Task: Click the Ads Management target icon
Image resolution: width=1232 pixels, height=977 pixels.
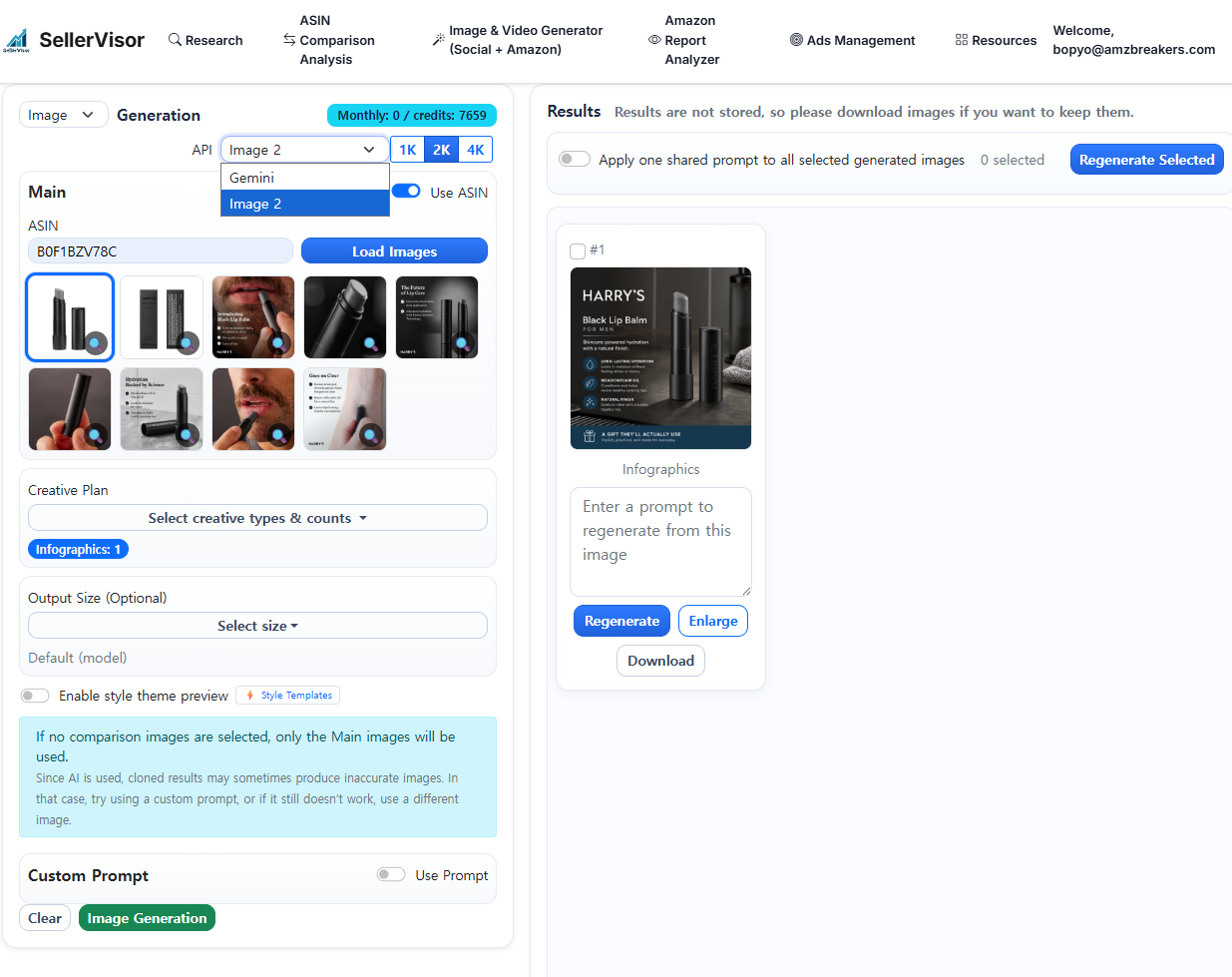Action: (796, 40)
